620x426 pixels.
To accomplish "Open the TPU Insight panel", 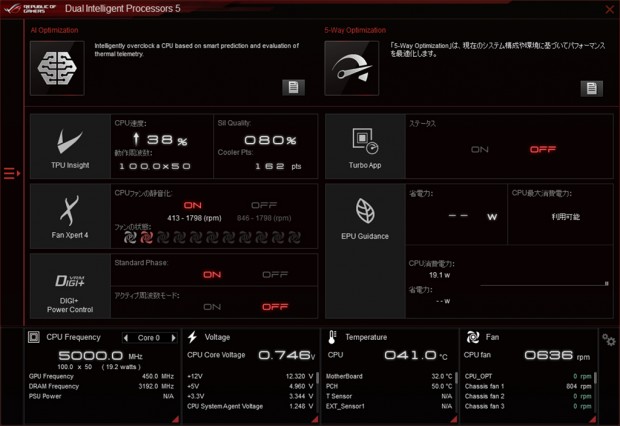I will click(70, 146).
